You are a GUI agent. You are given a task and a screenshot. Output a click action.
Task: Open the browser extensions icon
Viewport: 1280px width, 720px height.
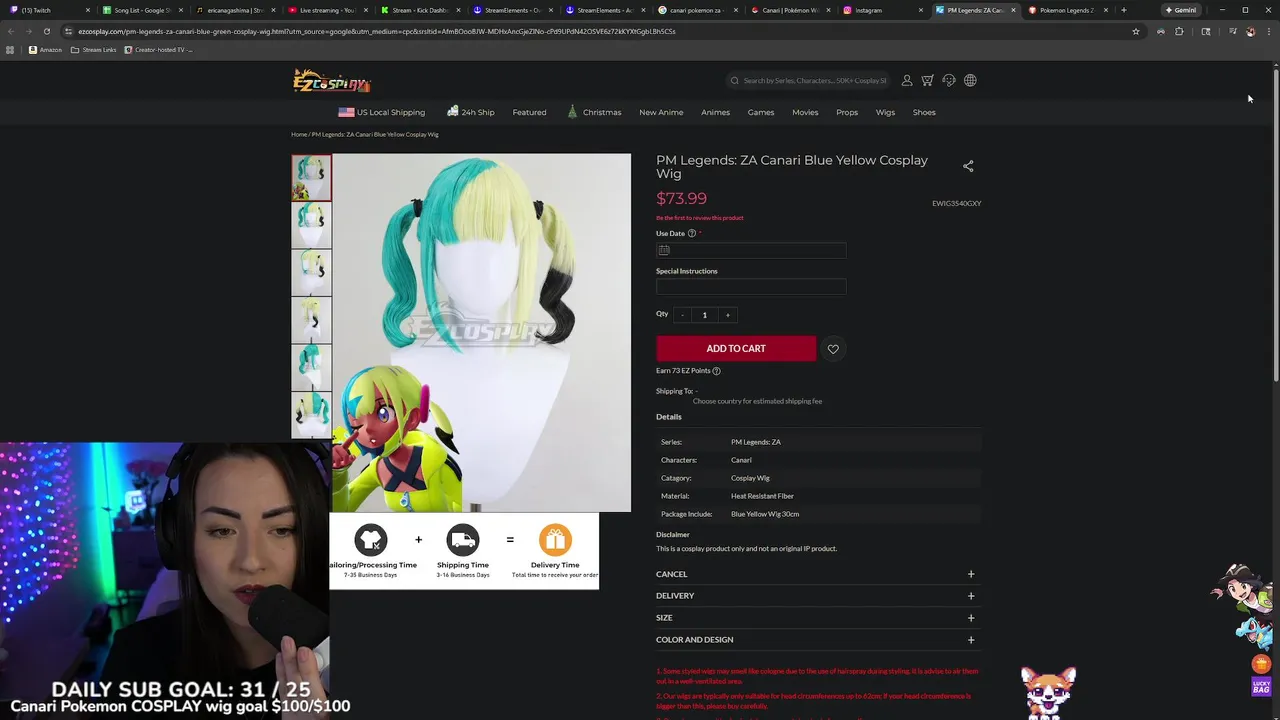point(1179,31)
